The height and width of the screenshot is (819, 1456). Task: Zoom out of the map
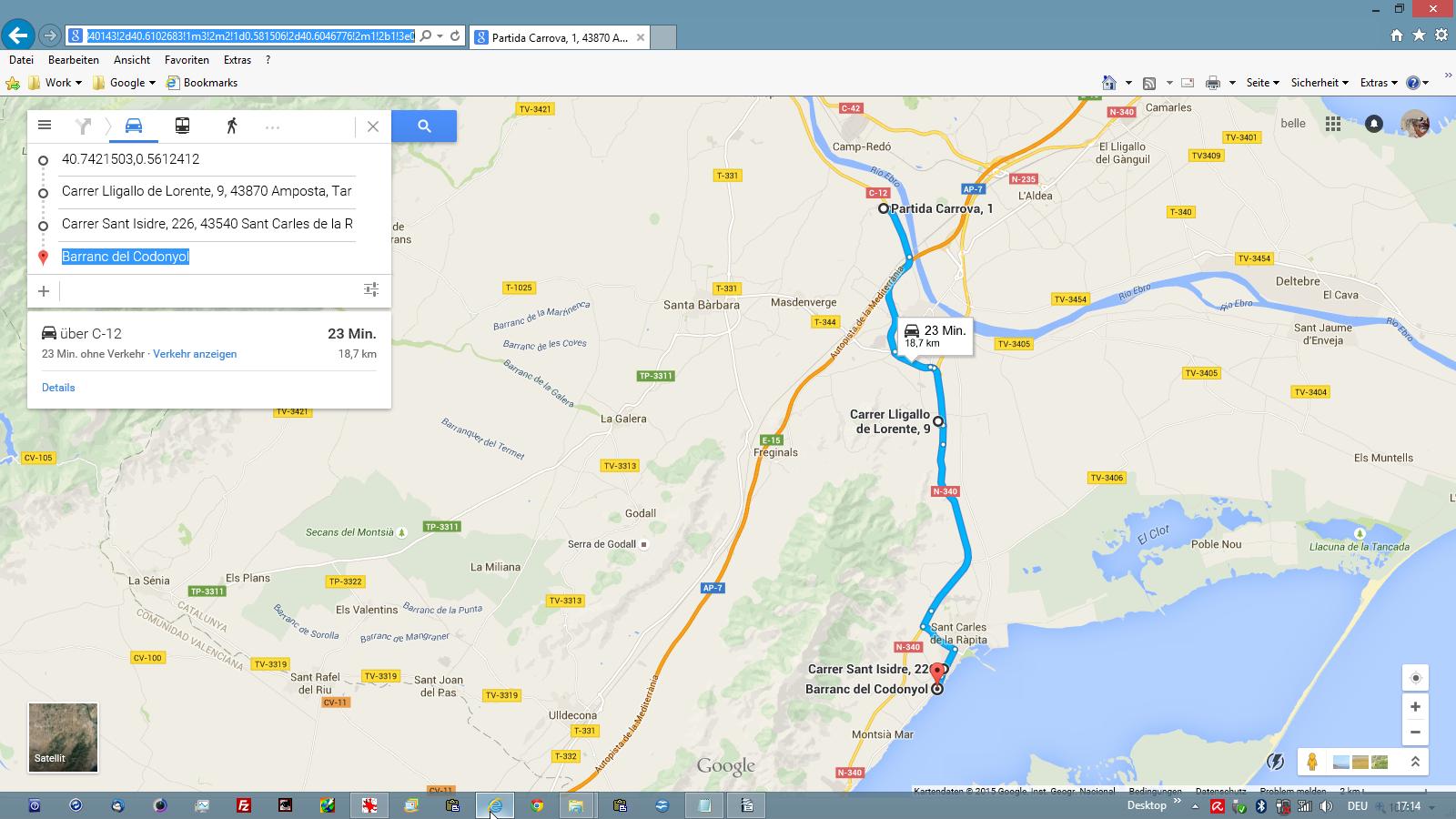tap(1415, 732)
